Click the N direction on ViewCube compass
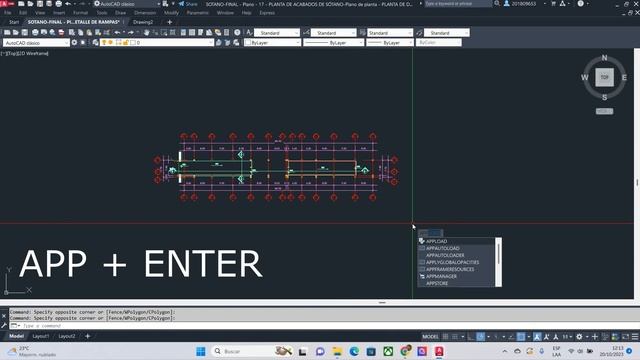This screenshot has height=360, width=640. (604, 58)
